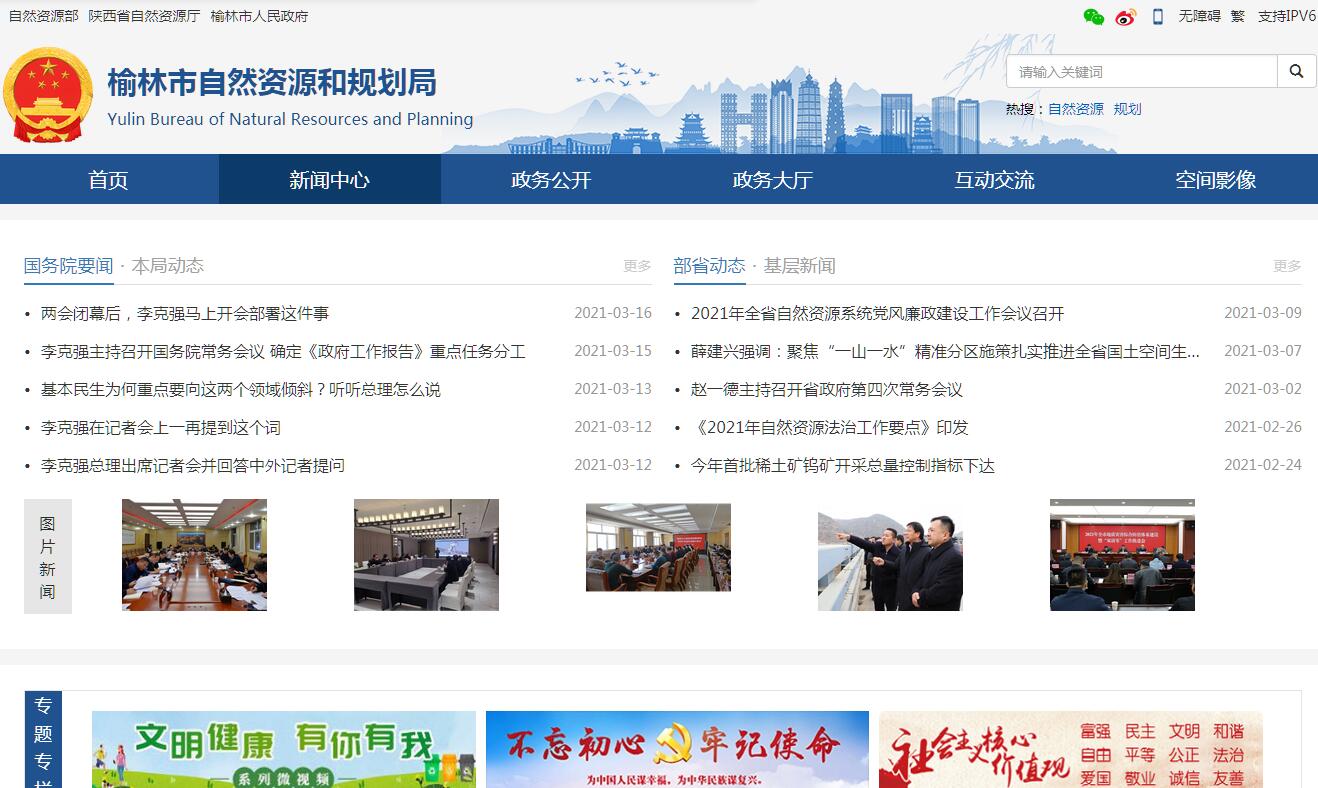Enable 无障碍 accessibility mode
This screenshot has width=1318, height=788.
(1199, 16)
